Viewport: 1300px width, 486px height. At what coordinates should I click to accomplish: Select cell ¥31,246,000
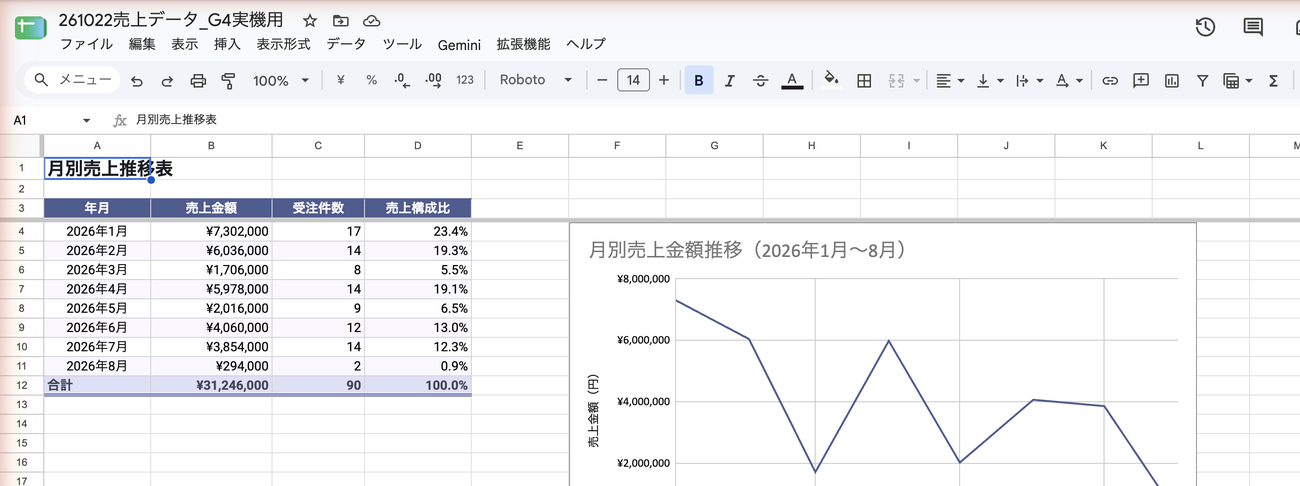211,385
